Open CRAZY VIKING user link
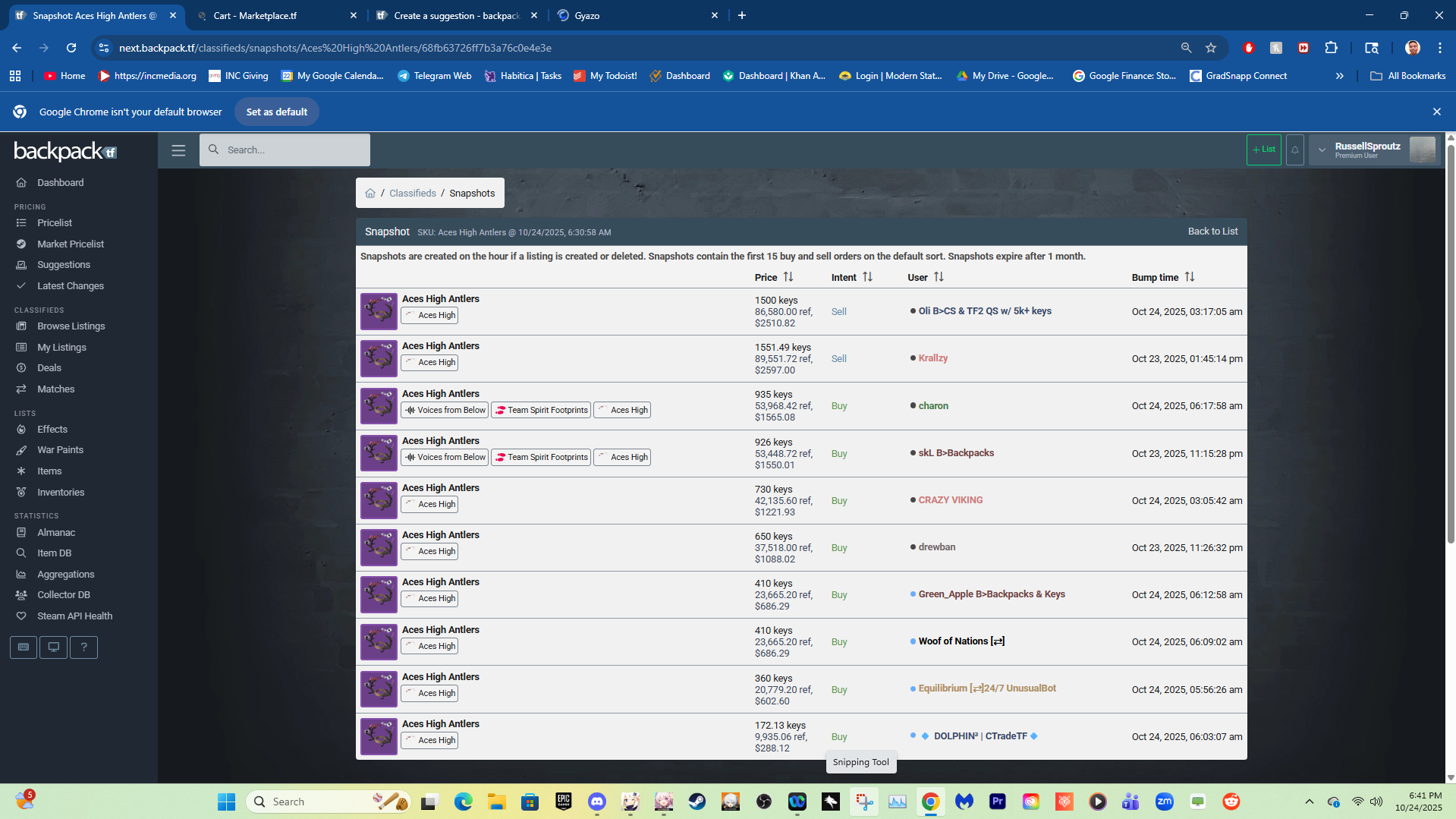Screen dimensions: 1456x819 (951, 500)
